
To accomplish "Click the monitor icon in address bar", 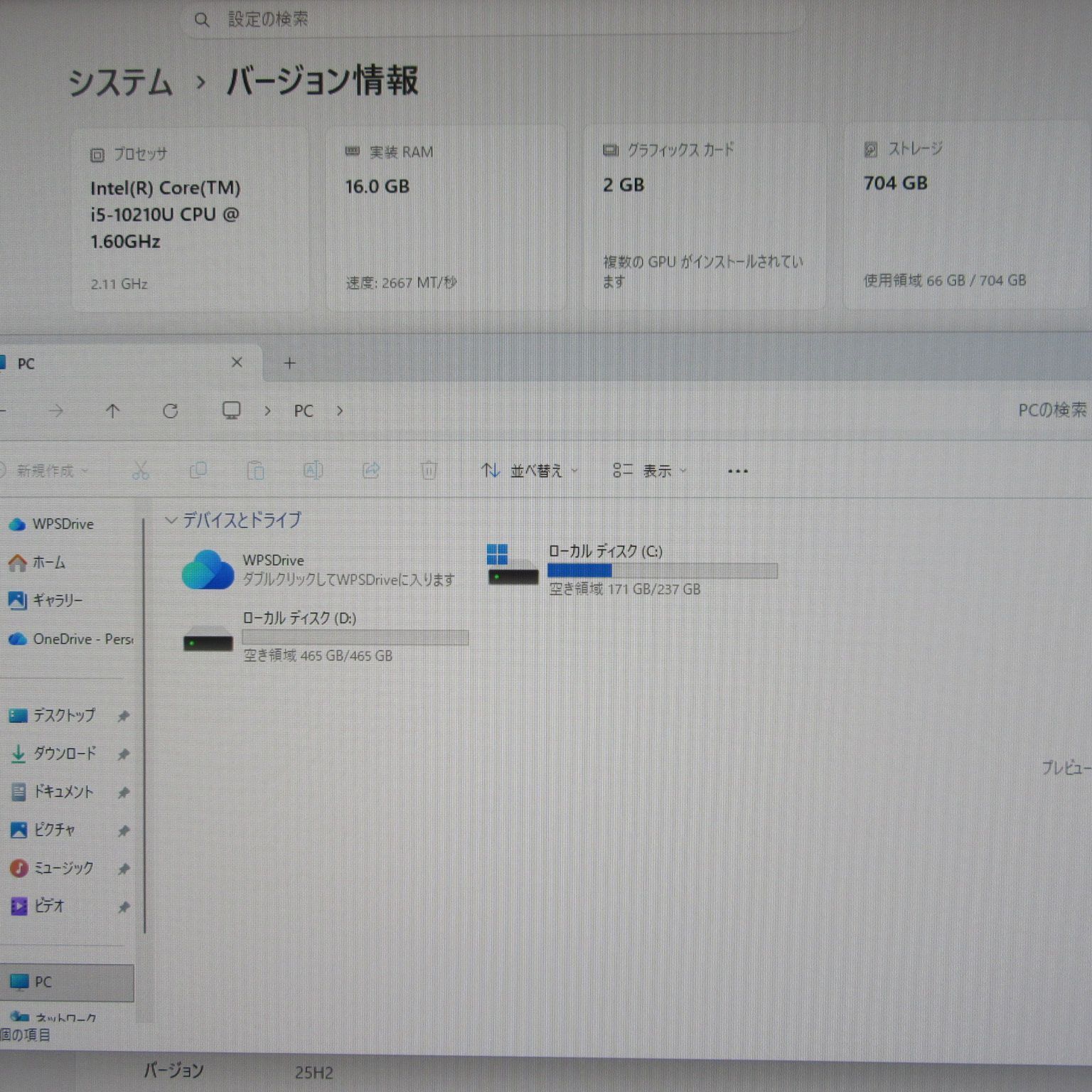I will pyautogui.click(x=231, y=410).
